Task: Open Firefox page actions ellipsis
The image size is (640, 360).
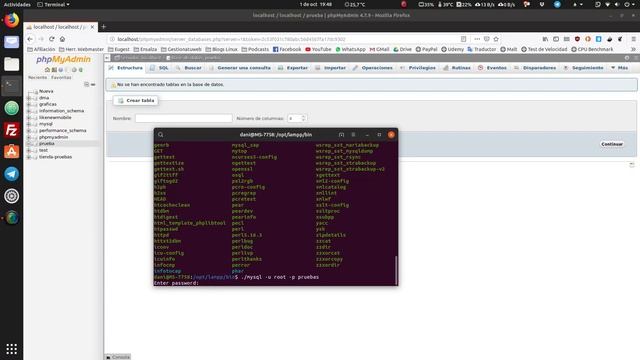Action: point(477,39)
